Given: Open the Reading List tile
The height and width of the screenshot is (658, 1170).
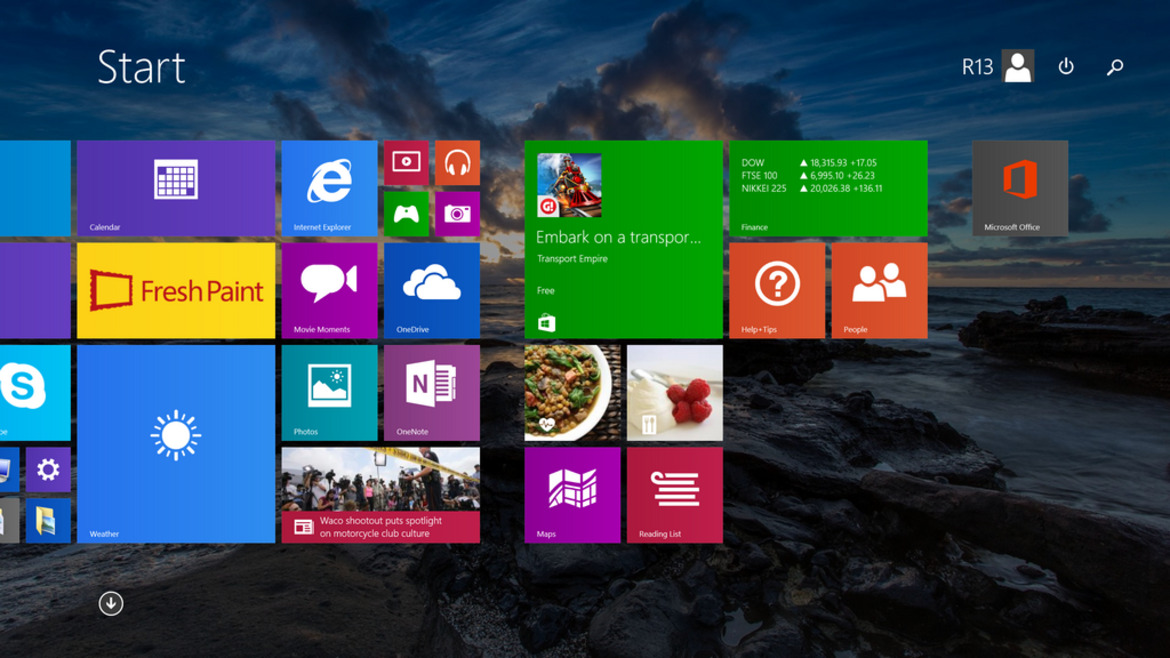Looking at the screenshot, I should pos(675,495).
